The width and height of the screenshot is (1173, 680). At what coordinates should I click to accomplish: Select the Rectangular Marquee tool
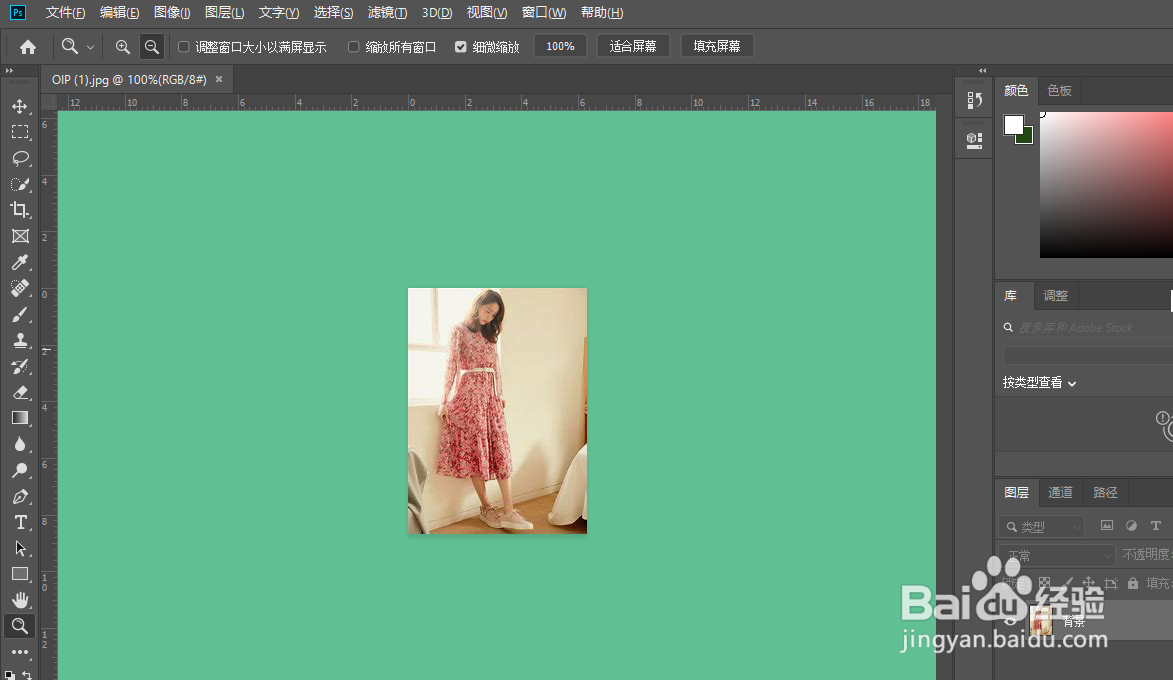(x=20, y=132)
